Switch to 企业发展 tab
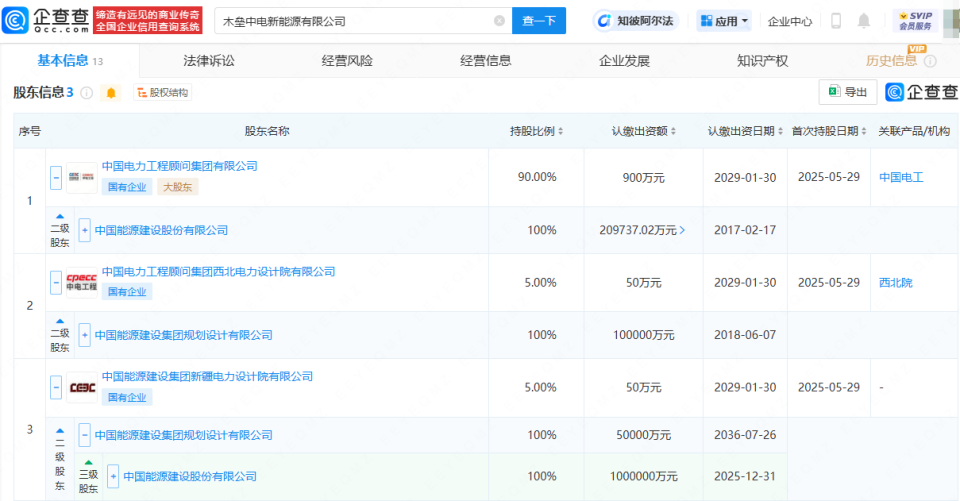Screen dimensions: 960x501 click(x=624, y=61)
